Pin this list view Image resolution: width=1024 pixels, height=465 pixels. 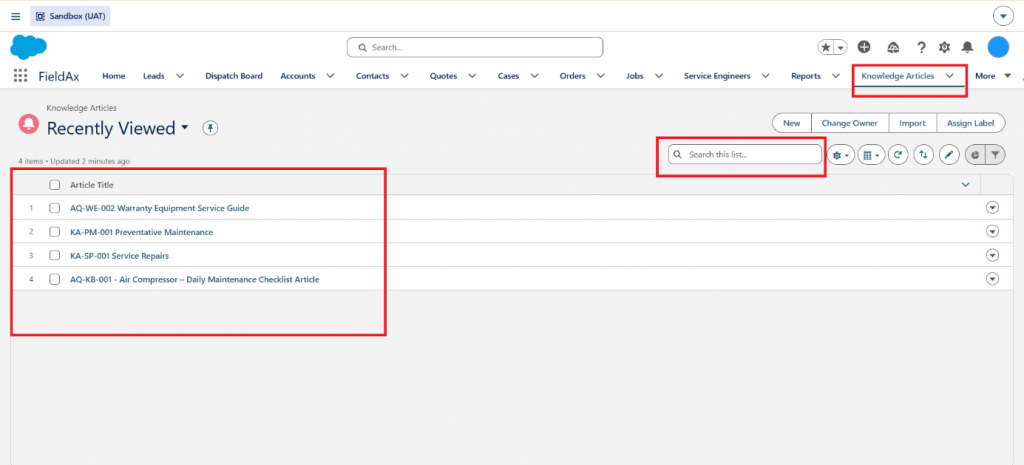[x=210, y=129]
